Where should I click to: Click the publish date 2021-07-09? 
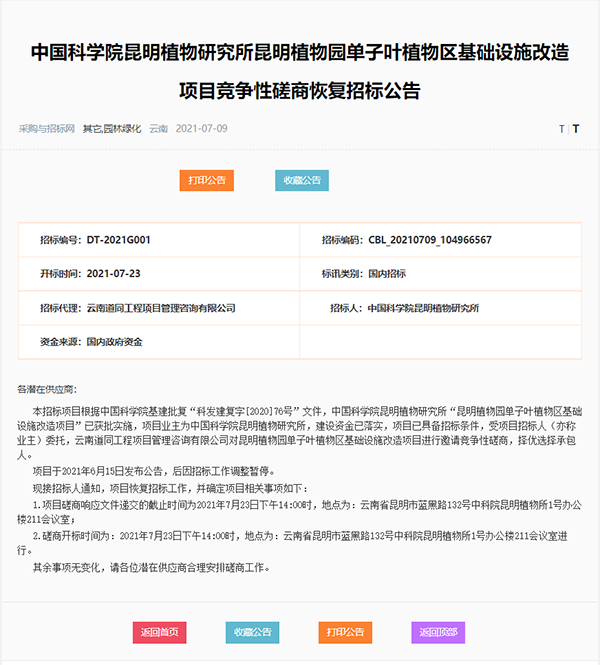tap(202, 129)
